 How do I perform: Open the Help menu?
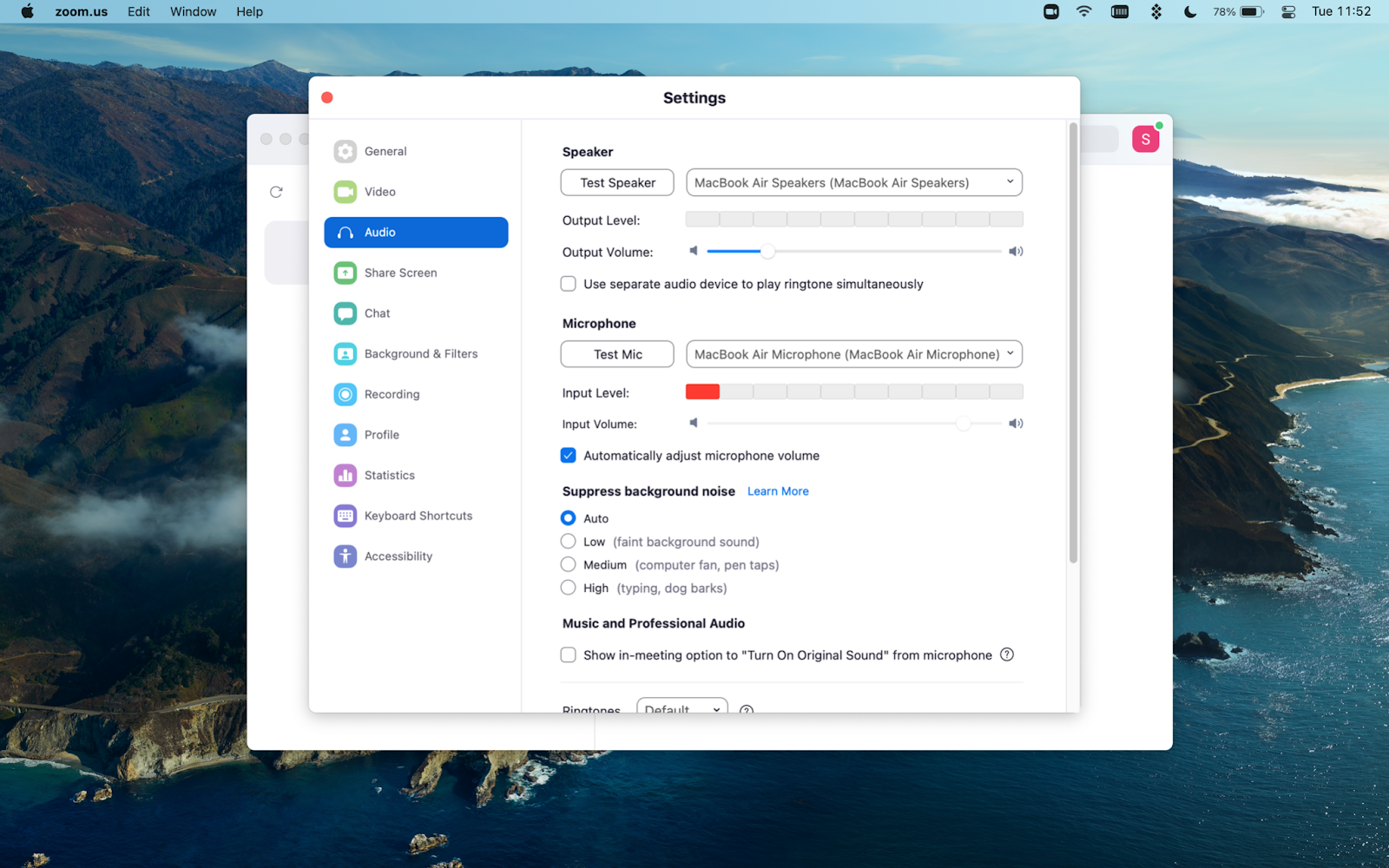click(249, 11)
